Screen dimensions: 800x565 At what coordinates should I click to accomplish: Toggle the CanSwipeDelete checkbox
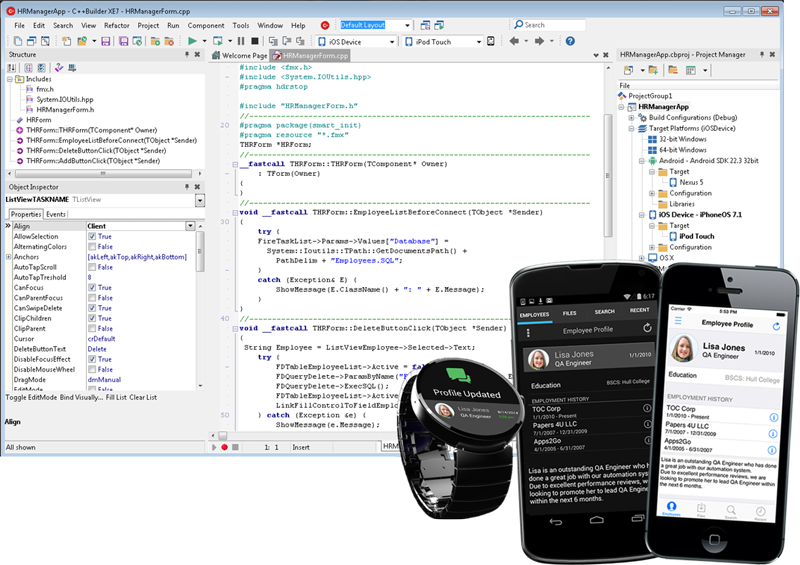point(92,307)
